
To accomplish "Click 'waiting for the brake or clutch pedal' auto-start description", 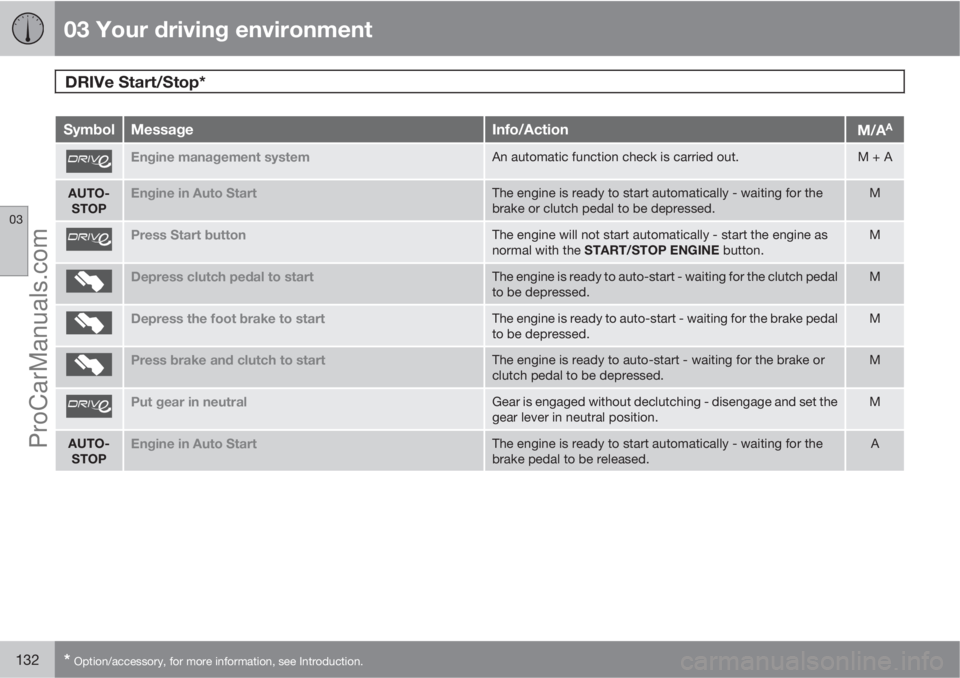I will (658, 368).
